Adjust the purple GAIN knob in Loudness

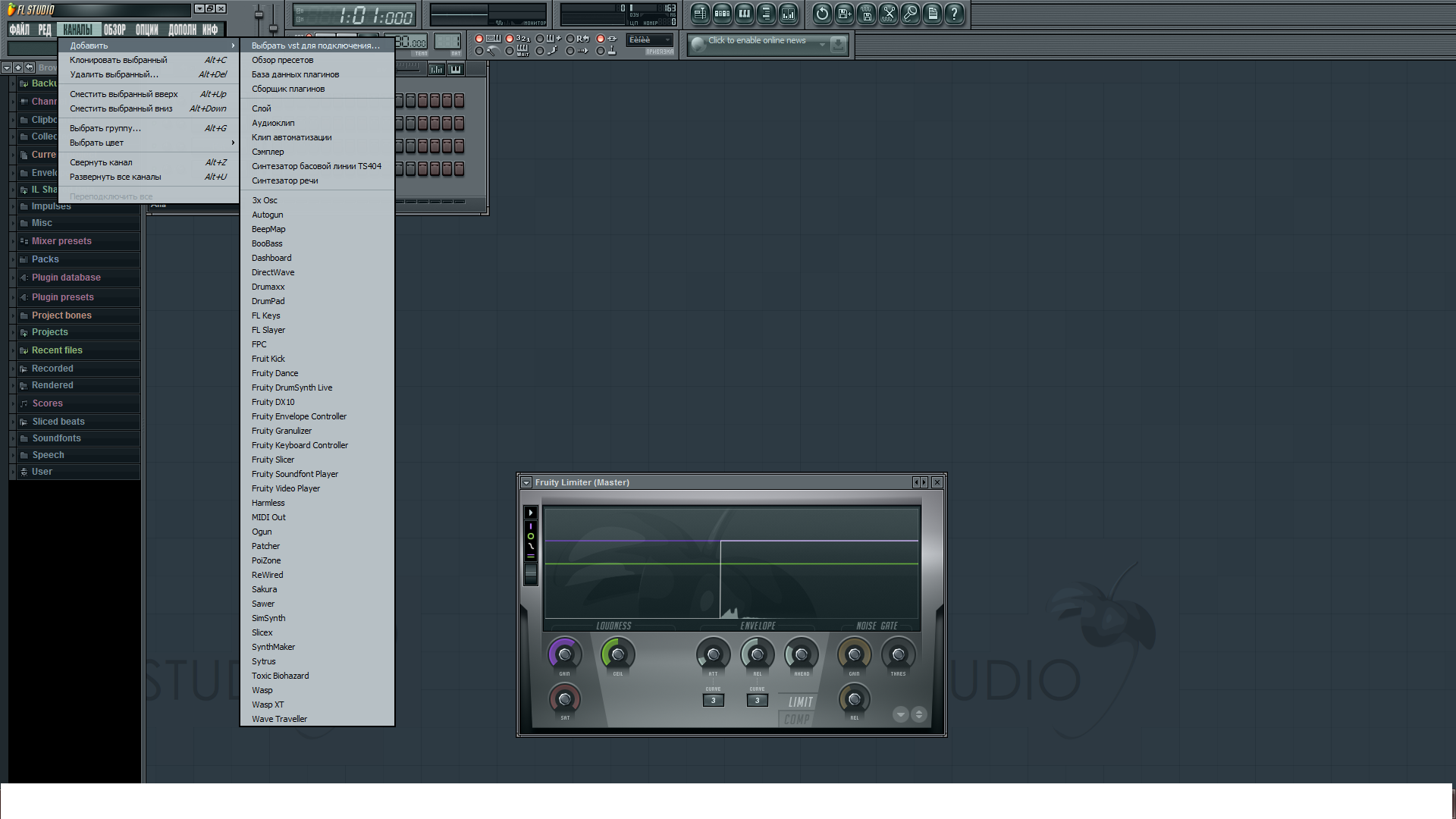click(x=564, y=654)
